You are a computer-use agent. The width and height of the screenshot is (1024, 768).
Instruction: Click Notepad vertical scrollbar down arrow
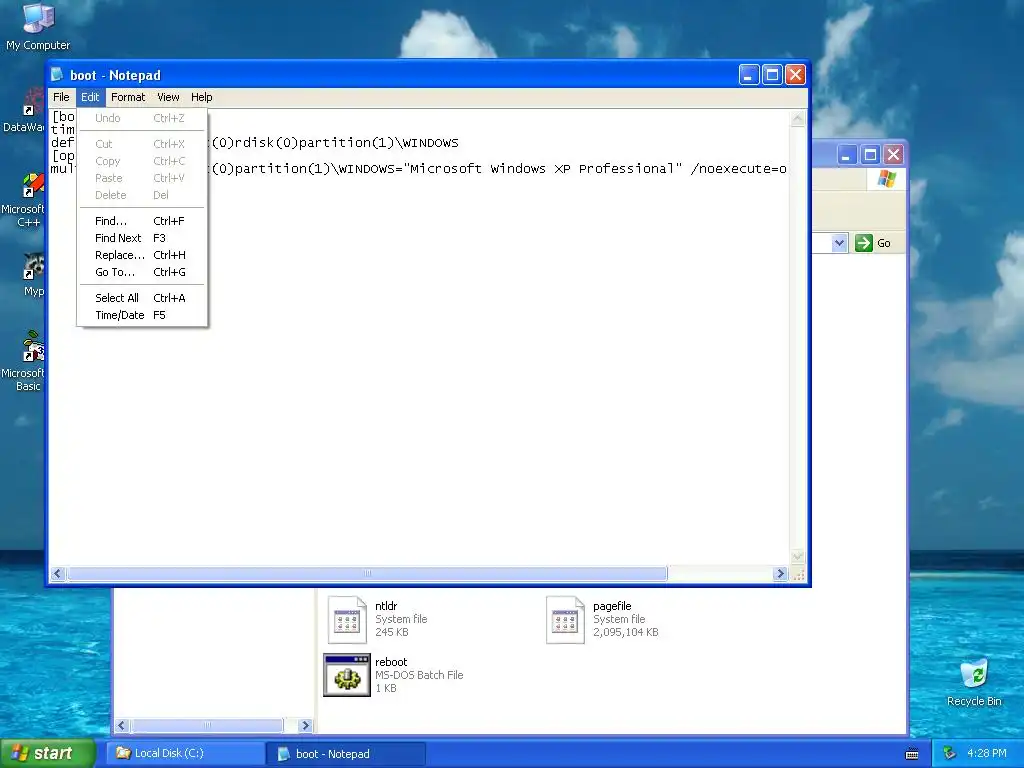coord(797,556)
